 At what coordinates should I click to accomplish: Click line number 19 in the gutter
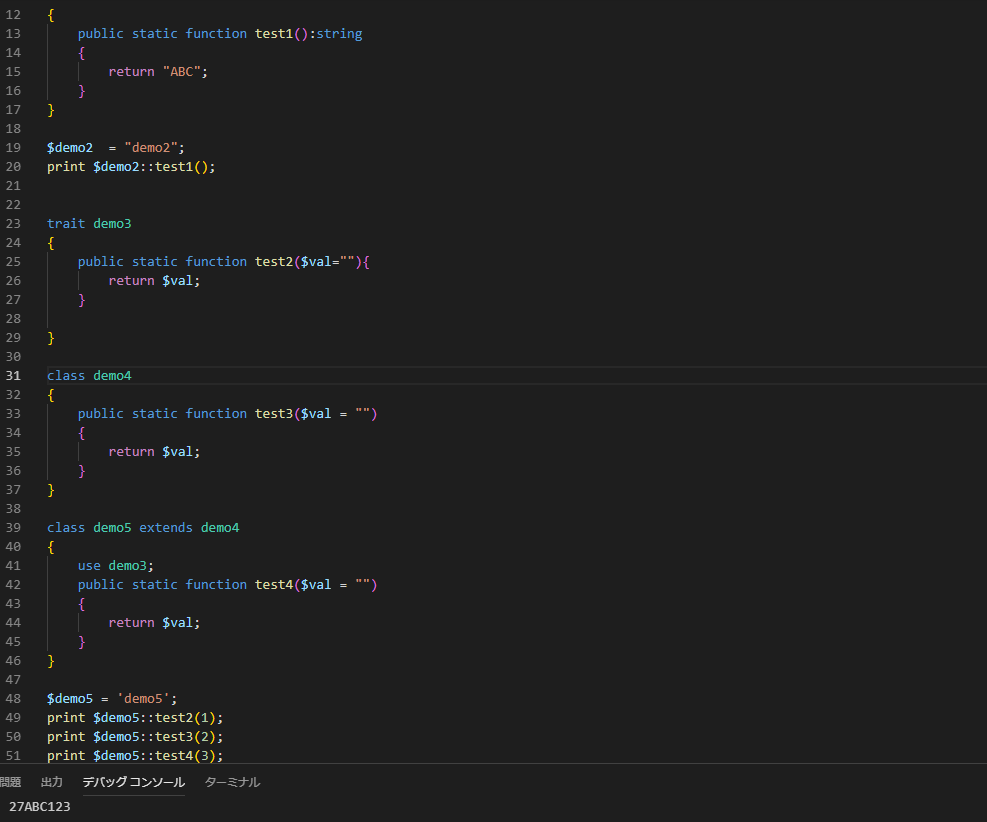tap(13, 148)
